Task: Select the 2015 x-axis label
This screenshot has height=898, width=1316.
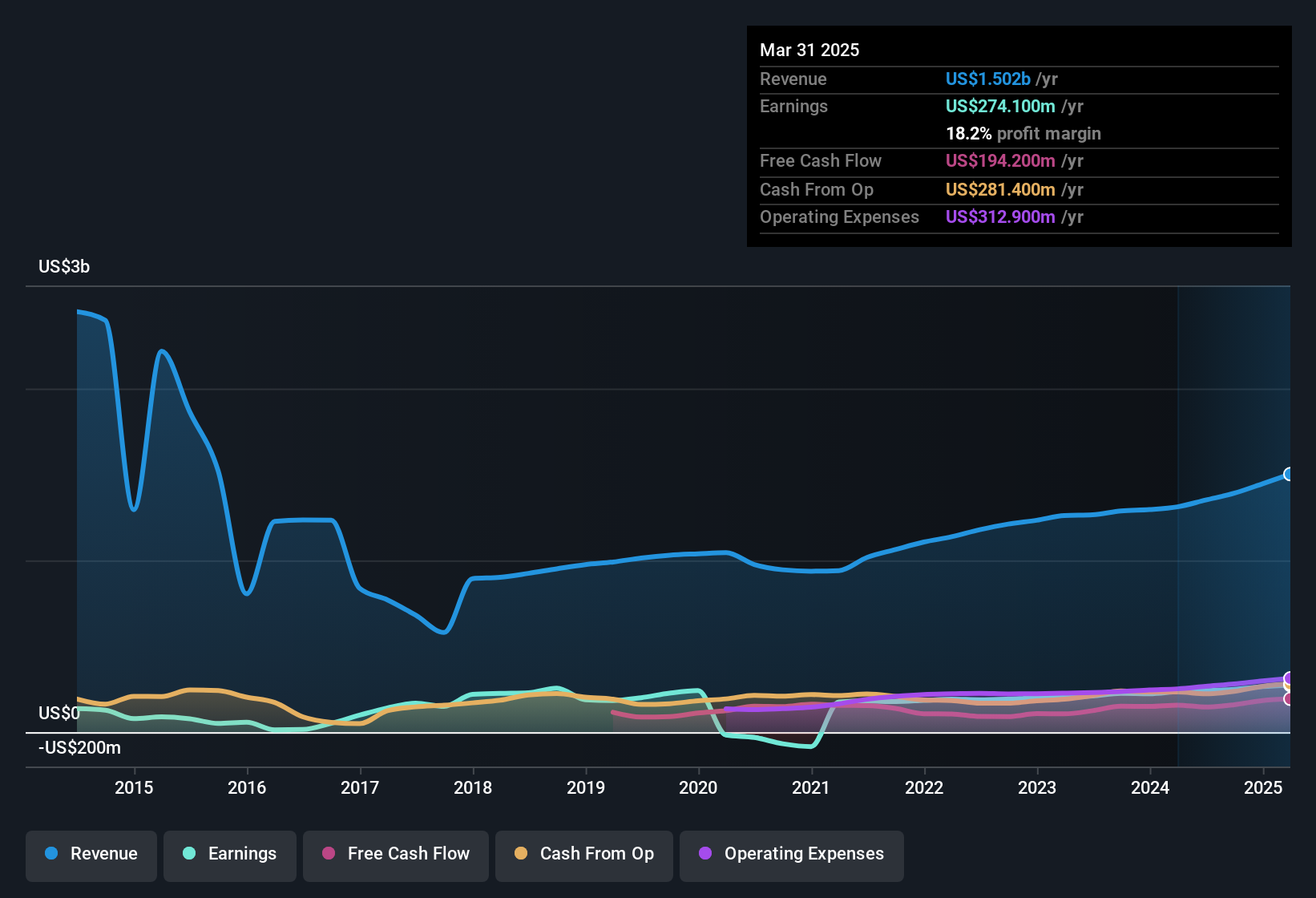Action: coord(134,787)
